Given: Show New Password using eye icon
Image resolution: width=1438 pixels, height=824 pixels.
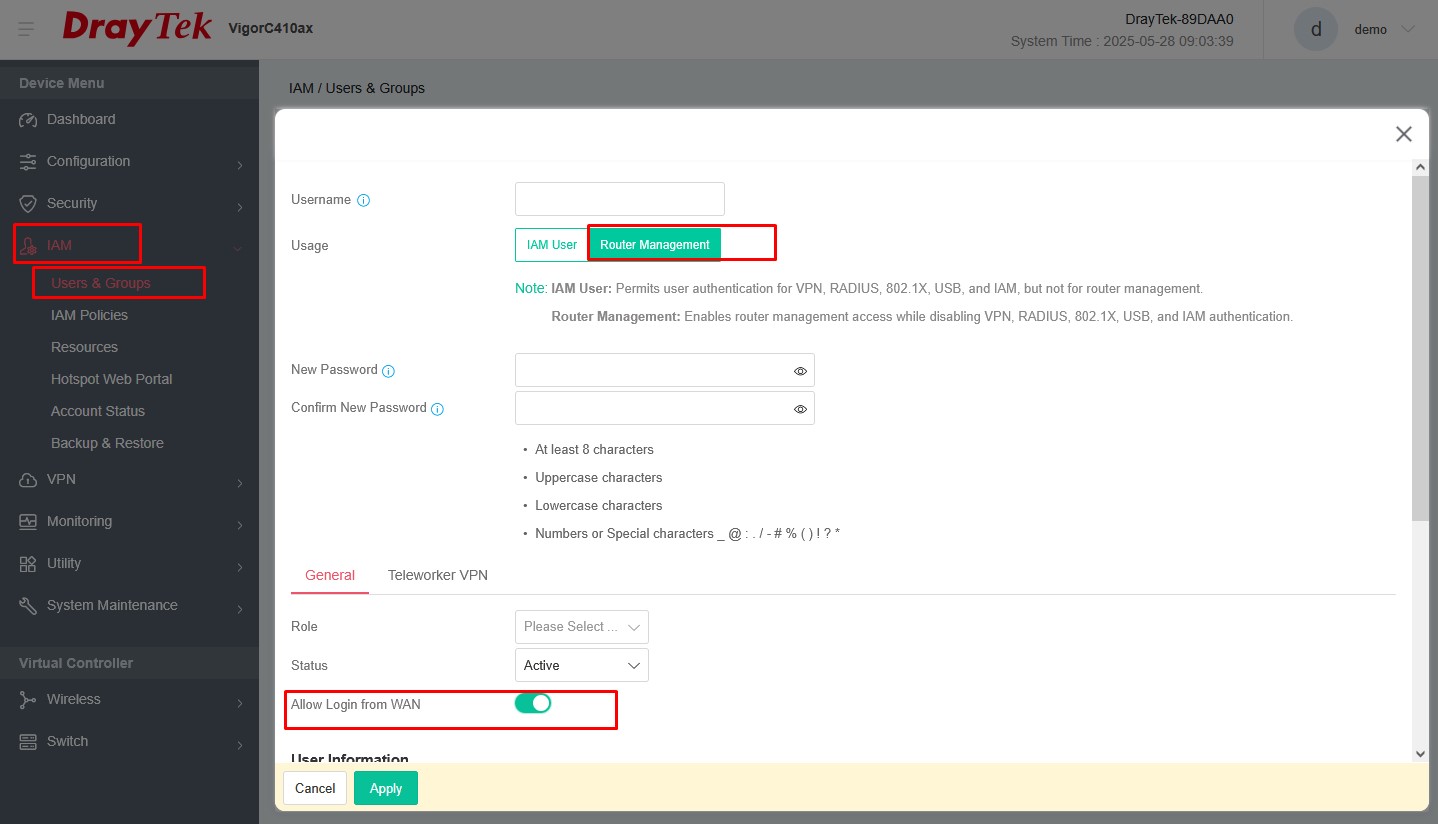Looking at the screenshot, I should 800,371.
